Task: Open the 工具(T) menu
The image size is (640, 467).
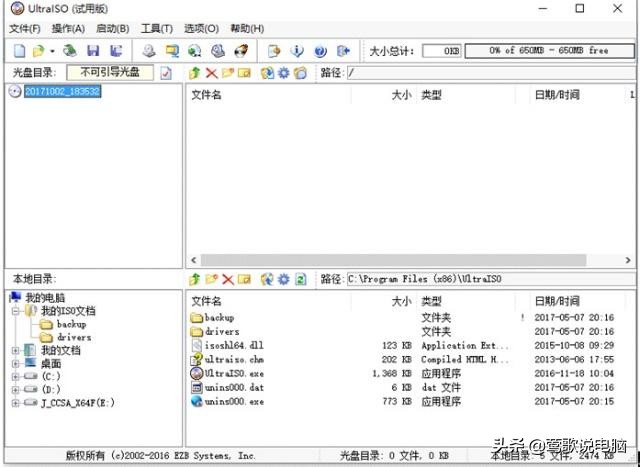Action: click(x=157, y=29)
